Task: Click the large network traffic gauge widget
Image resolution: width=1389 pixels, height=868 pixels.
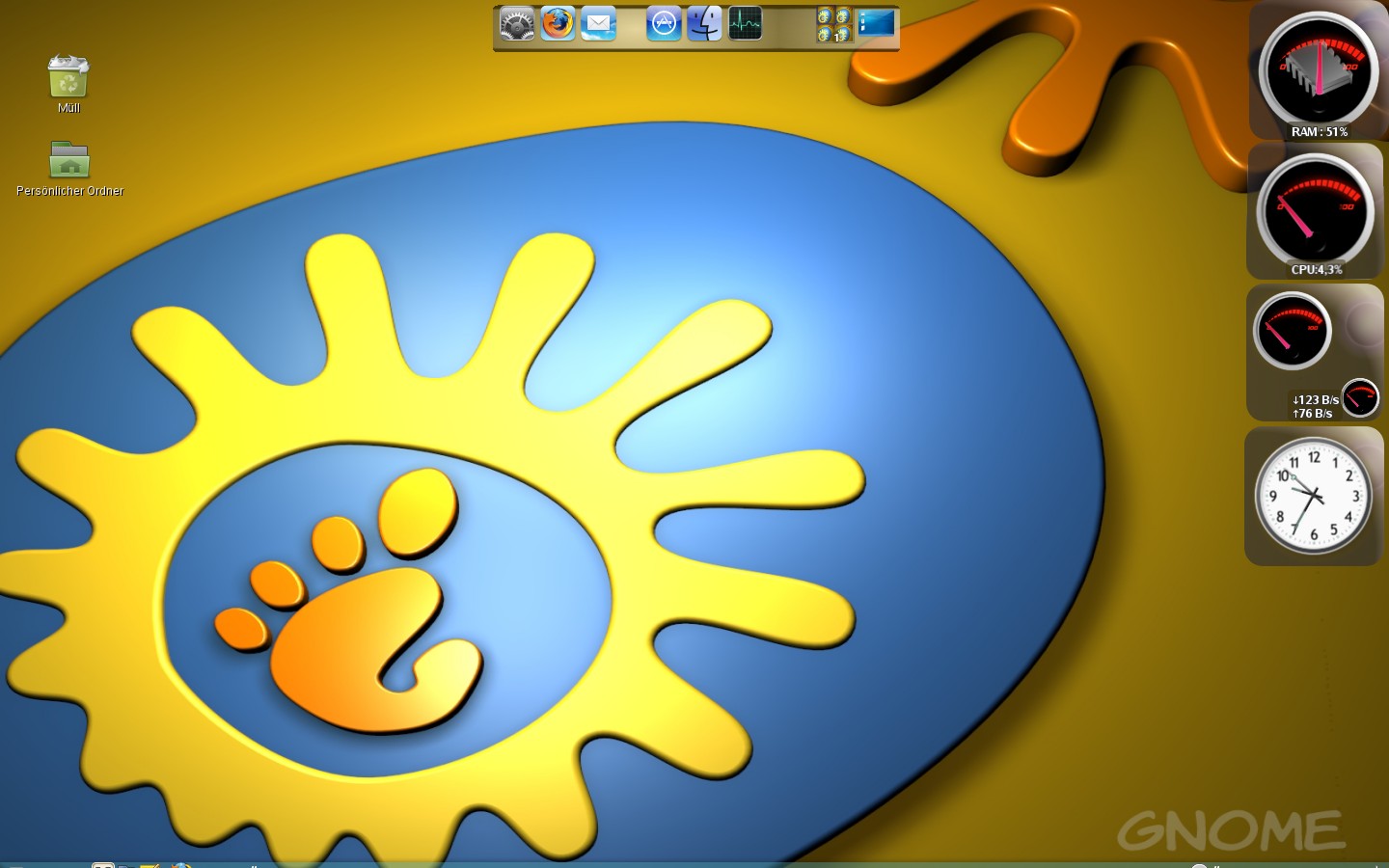Action: [1293, 331]
